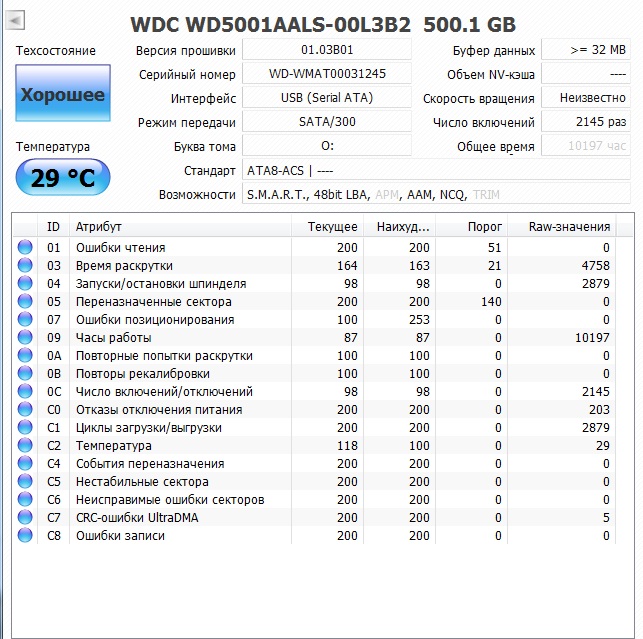Image resolution: width=643 pixels, height=639 pixels.
Task: Click the Порог column header
Action: (x=472, y=227)
